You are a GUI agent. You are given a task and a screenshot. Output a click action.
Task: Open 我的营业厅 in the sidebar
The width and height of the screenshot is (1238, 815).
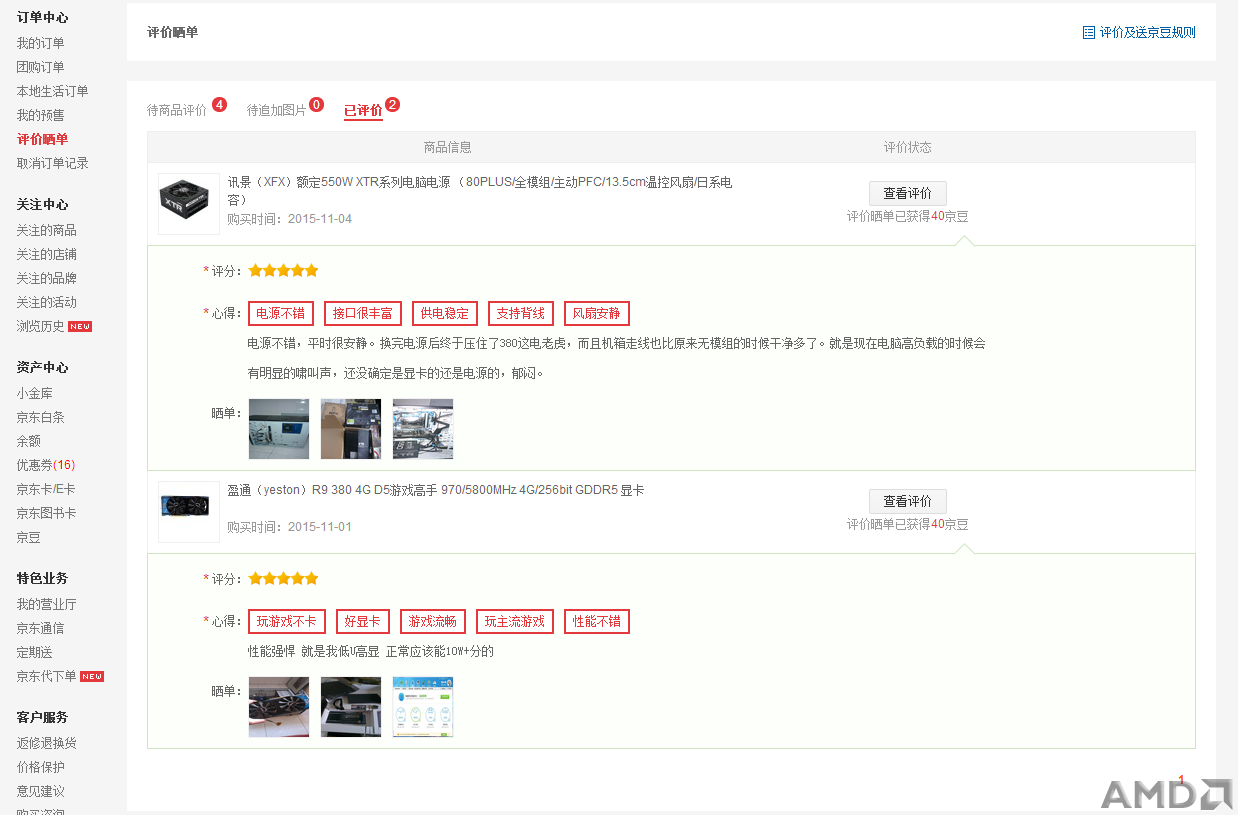pos(46,604)
